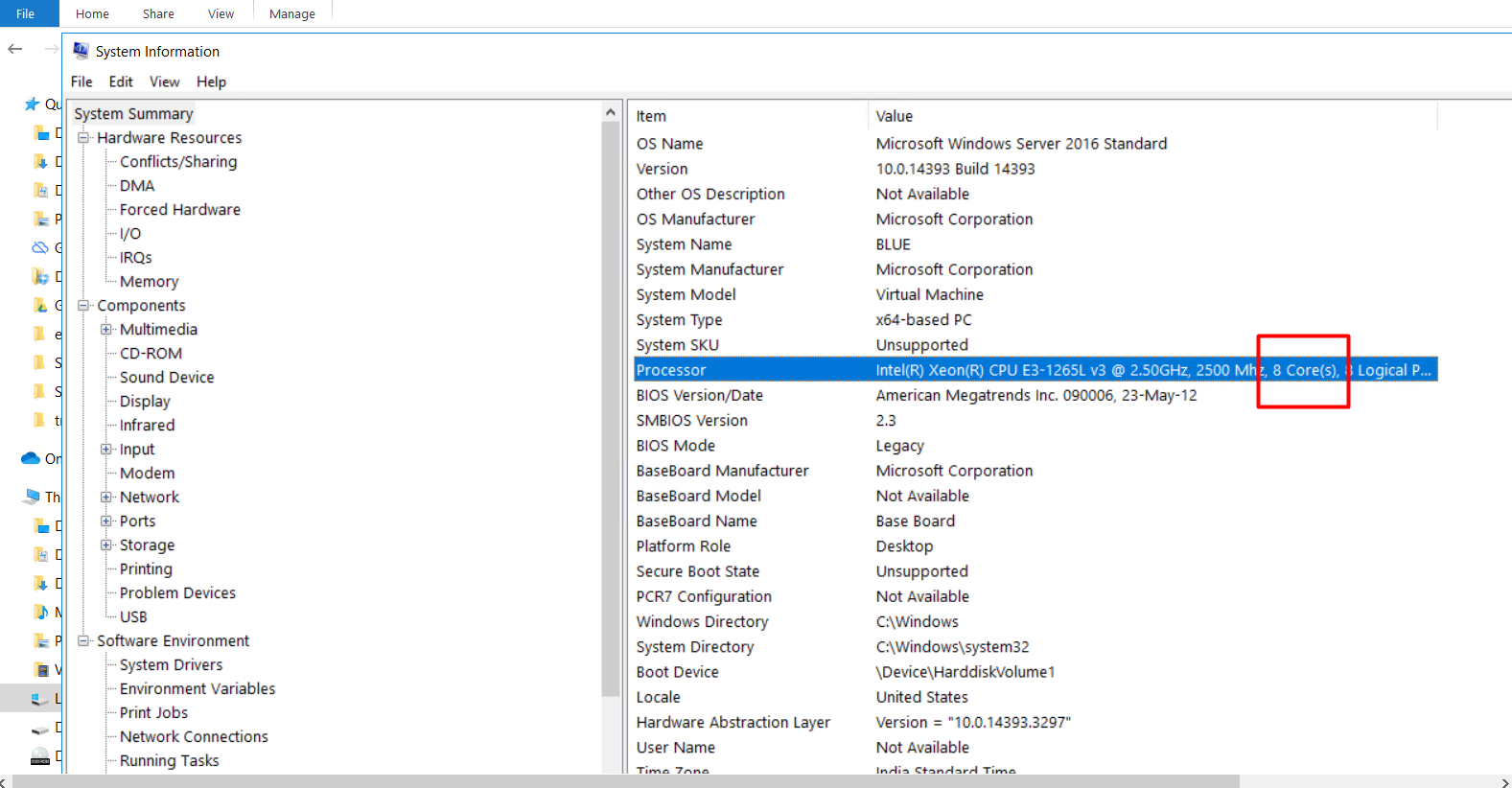
Task: Click the right arrow on the horizontal scrollbar
Action: click(1504, 782)
